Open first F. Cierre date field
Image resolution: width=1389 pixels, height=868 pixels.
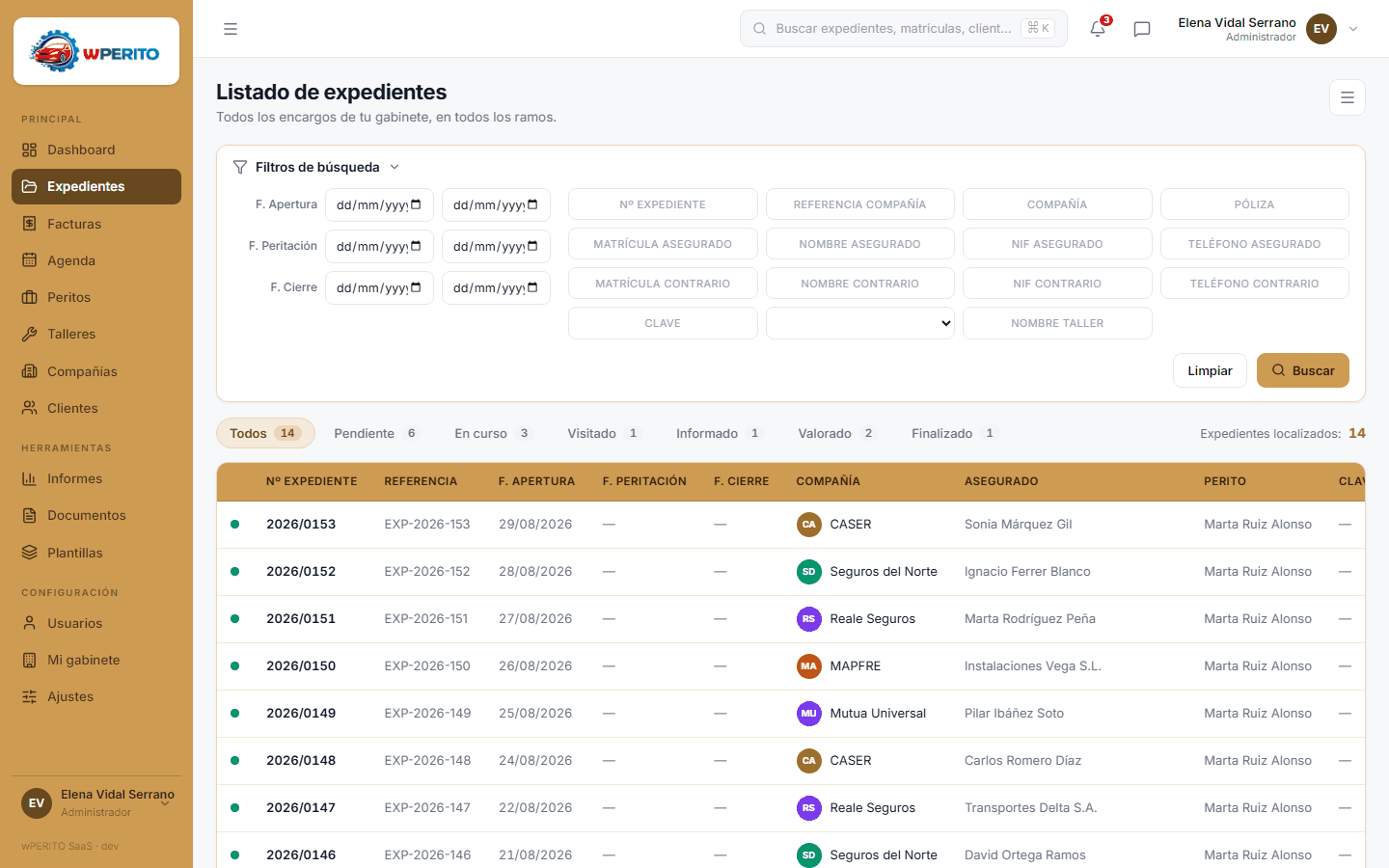tap(379, 287)
